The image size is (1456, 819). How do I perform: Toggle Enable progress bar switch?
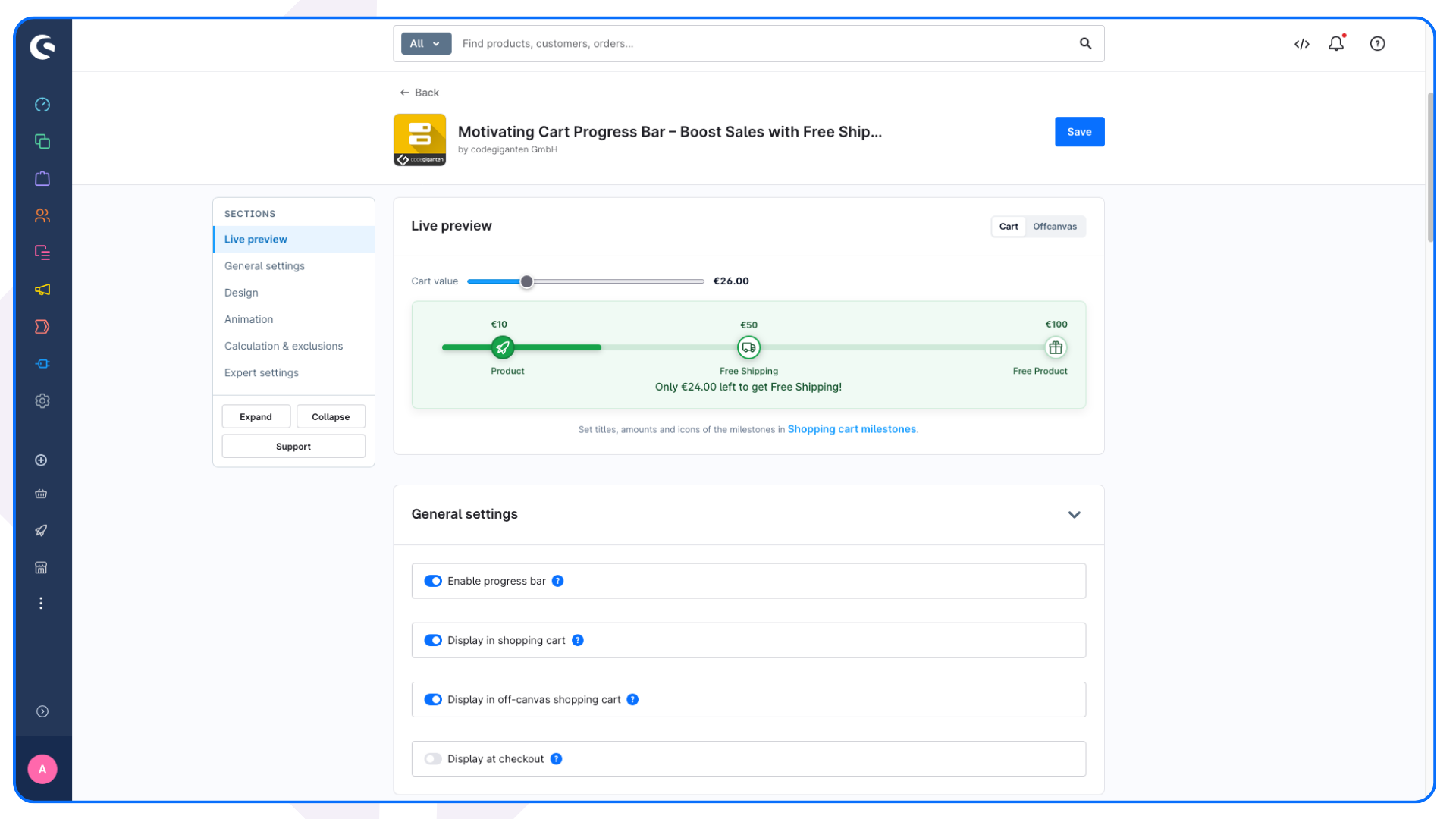(433, 581)
